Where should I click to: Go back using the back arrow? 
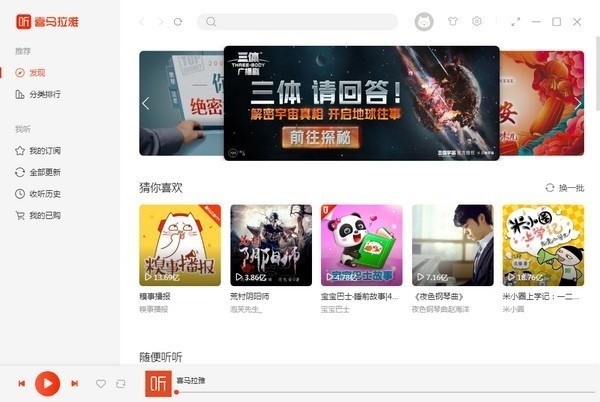coord(142,22)
